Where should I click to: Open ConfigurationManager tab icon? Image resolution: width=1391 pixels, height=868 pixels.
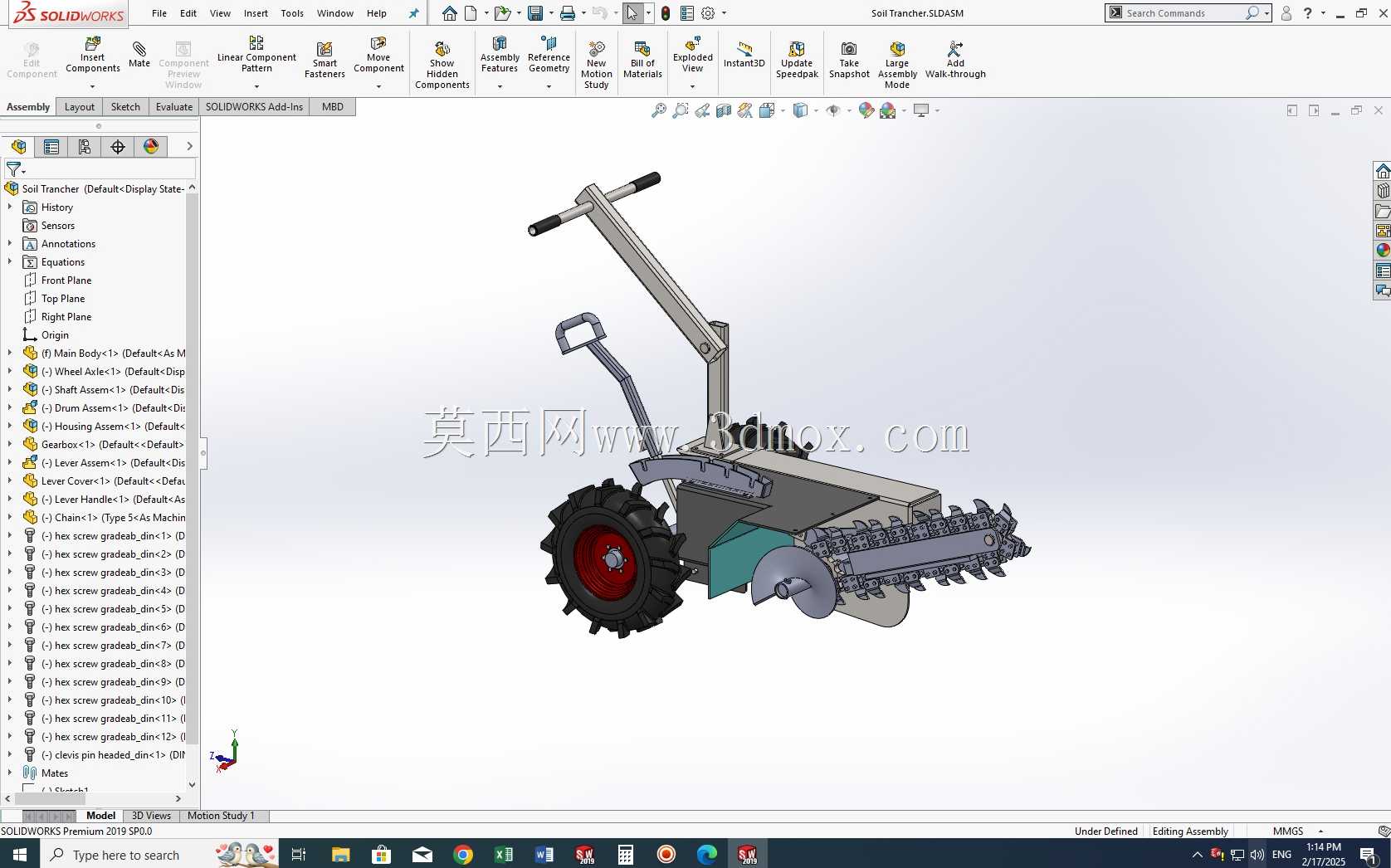pos(85,147)
